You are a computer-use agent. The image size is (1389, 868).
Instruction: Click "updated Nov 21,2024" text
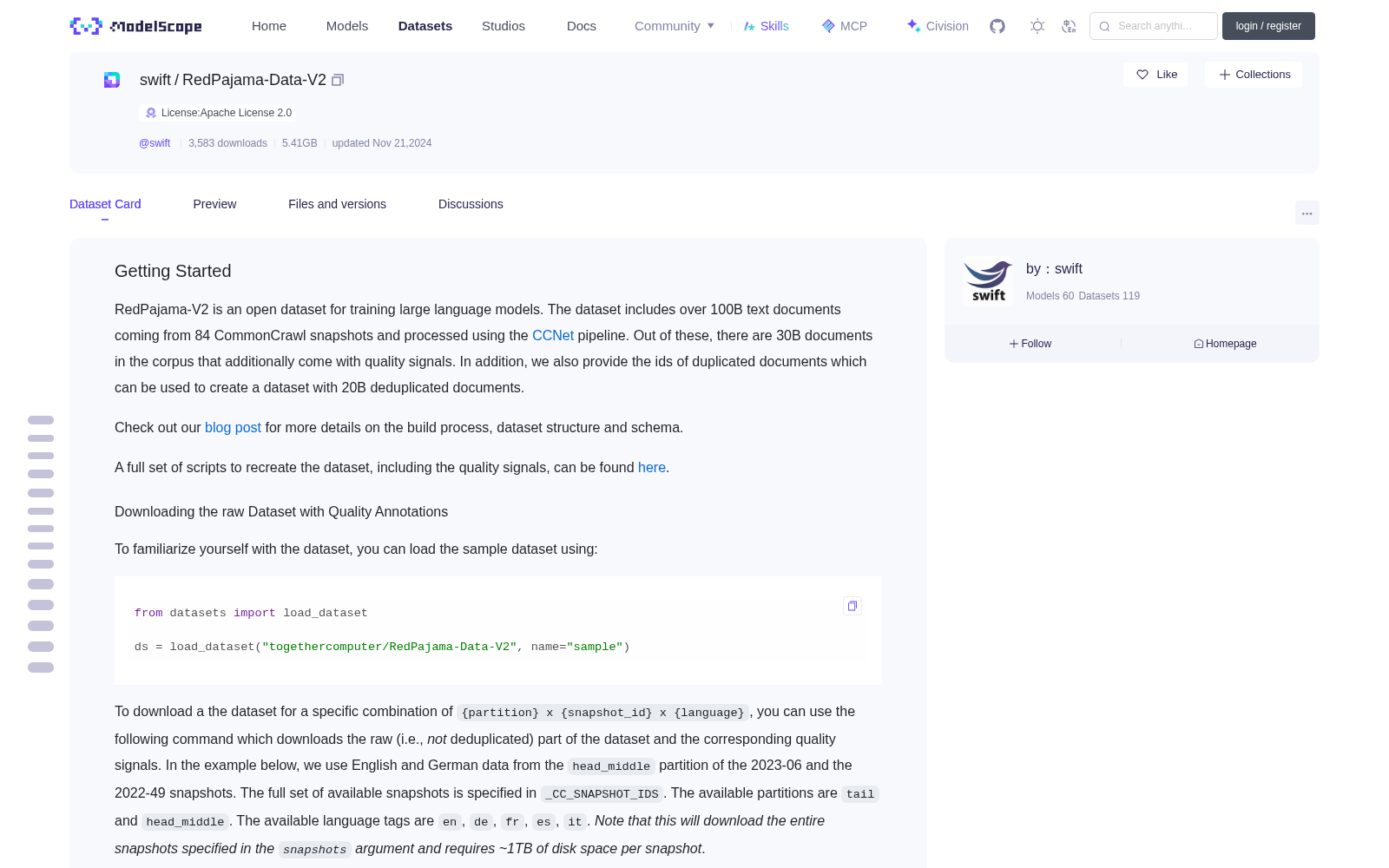[x=382, y=143]
